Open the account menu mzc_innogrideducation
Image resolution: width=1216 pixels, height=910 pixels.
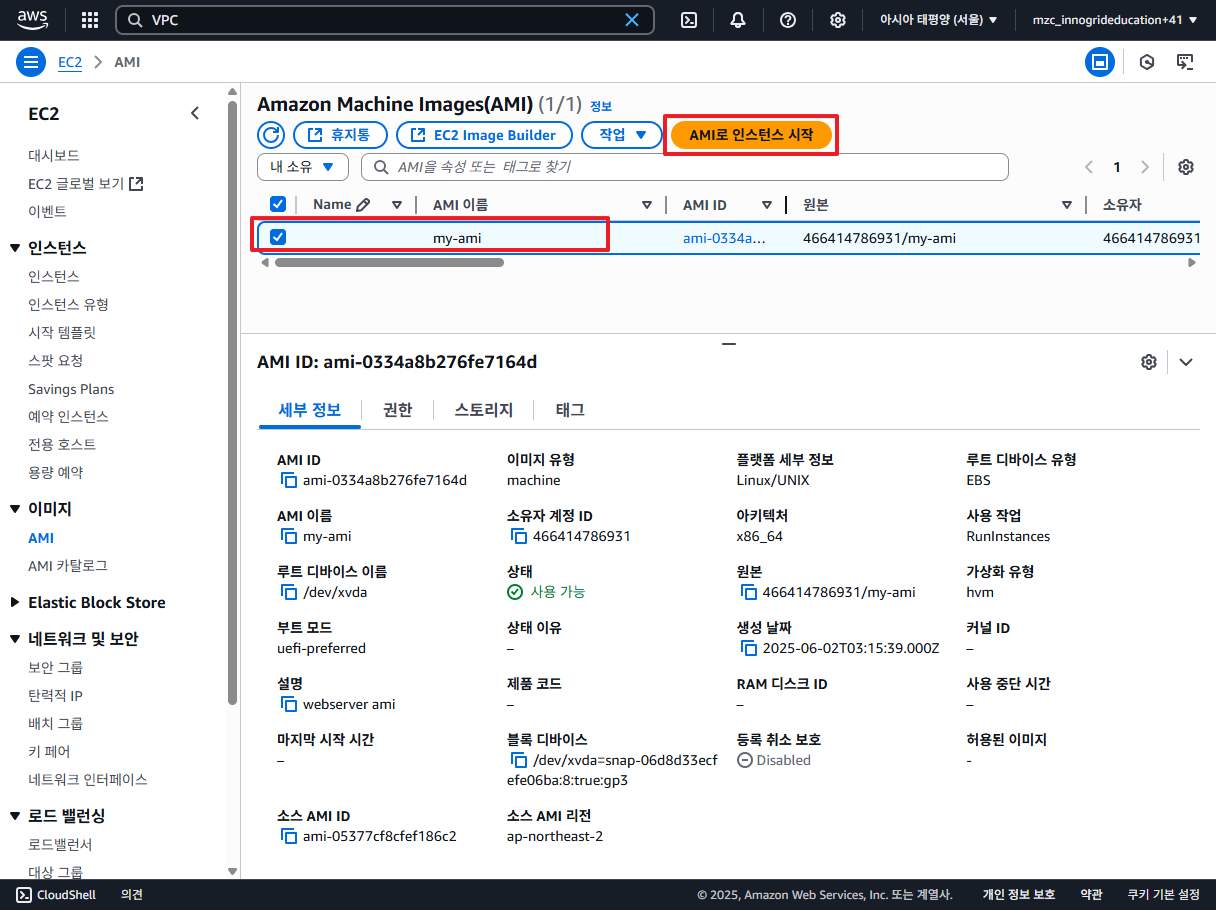[x=1114, y=20]
